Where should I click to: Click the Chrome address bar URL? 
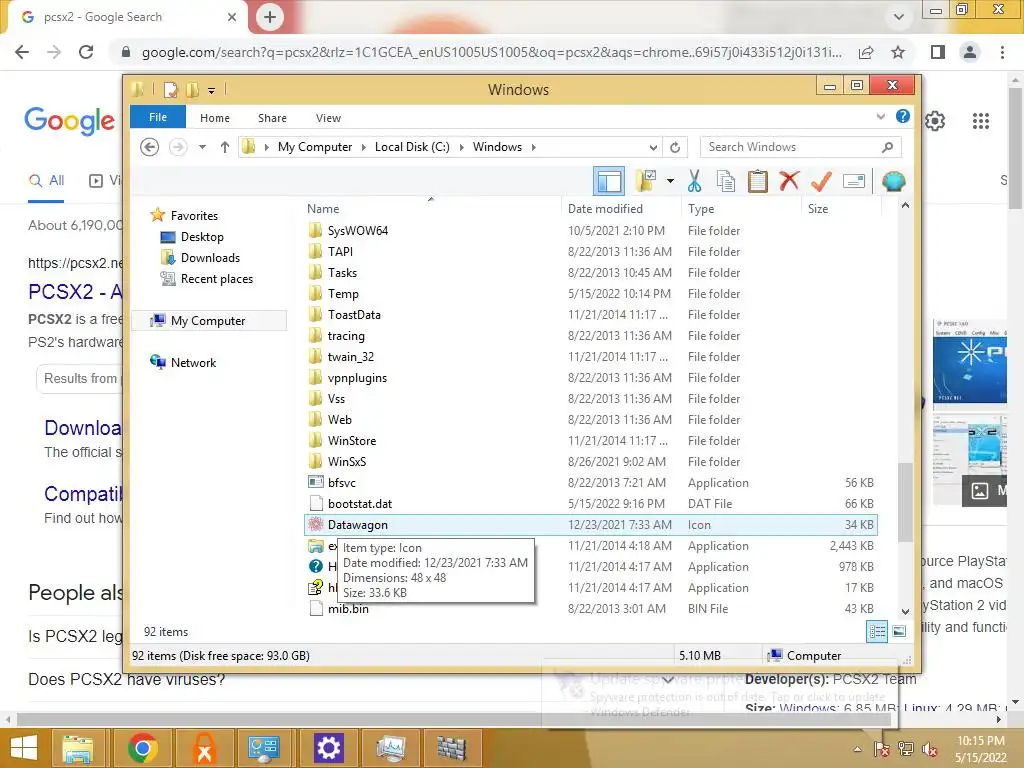(492, 52)
